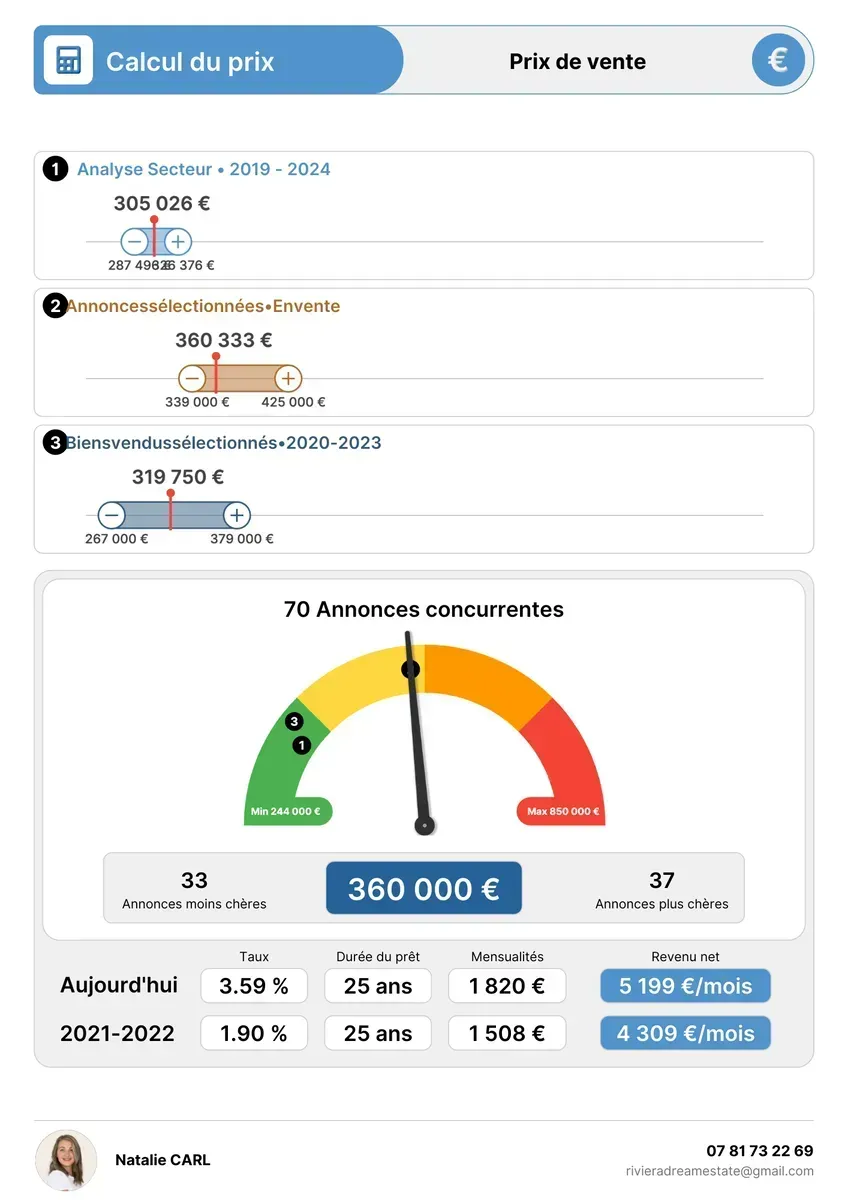
Task: Switch to the Prix de vente tab
Action: pos(577,61)
